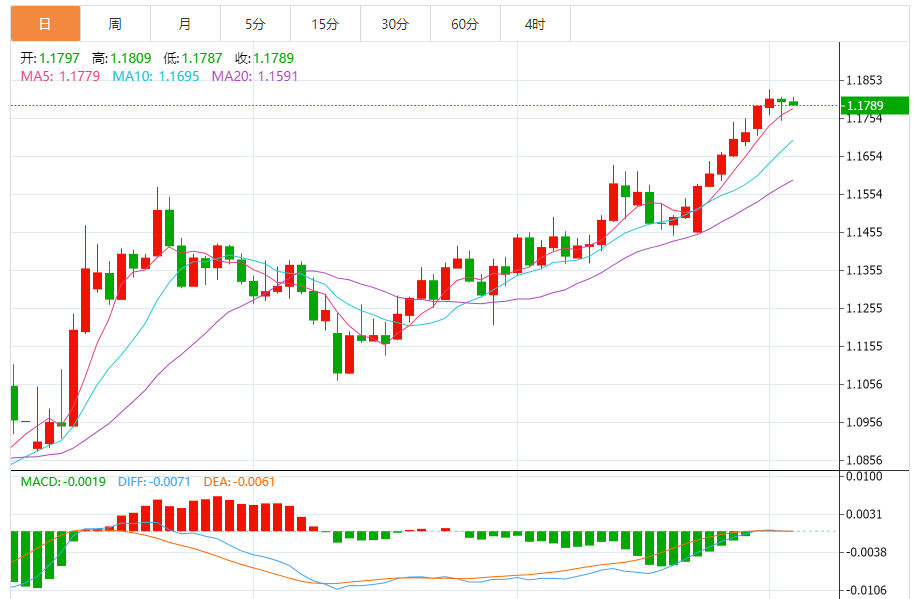Viewport: 915px width, 599px height.
Task: Switch to the 4时 tab
Action: (536, 24)
